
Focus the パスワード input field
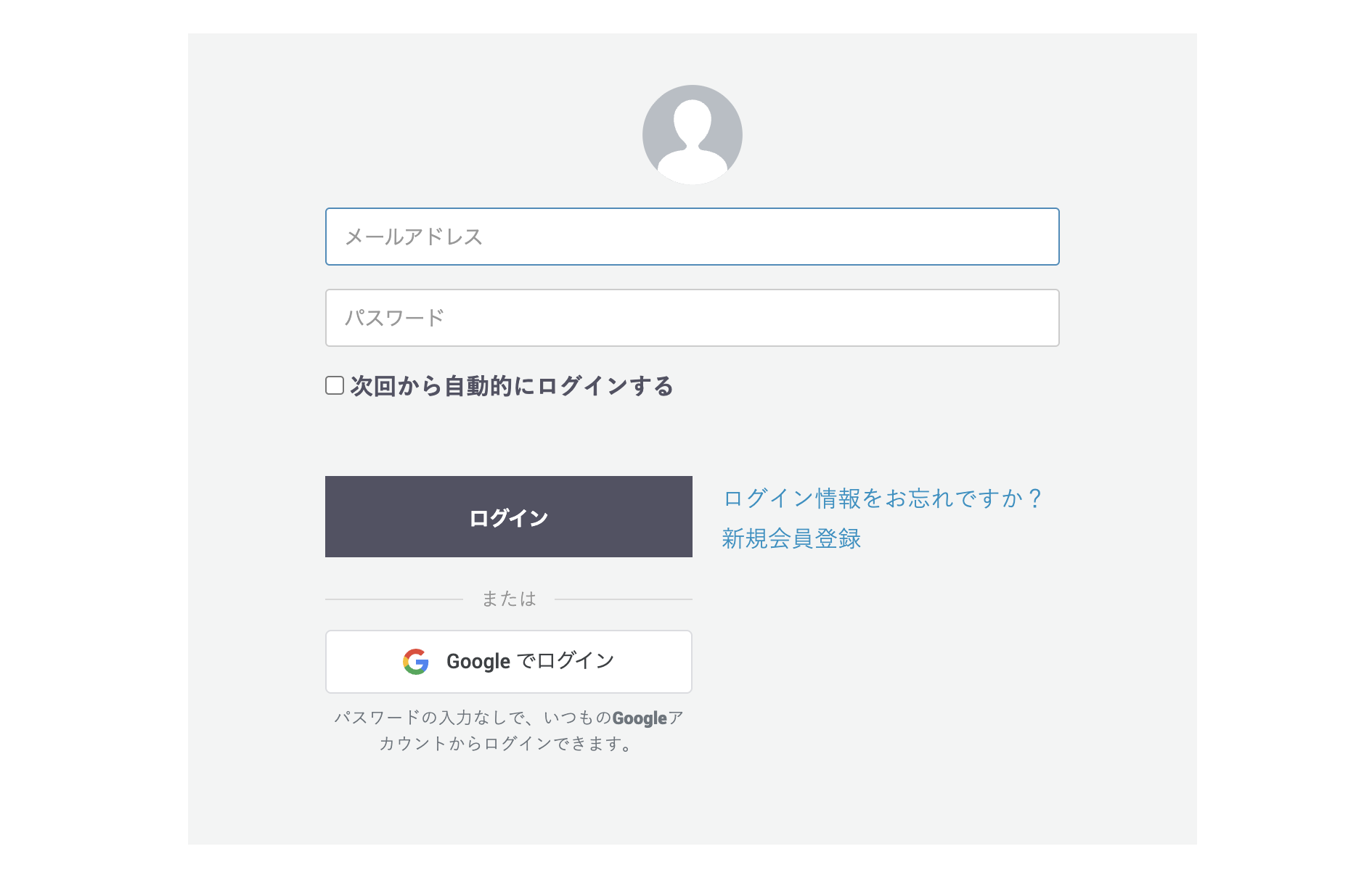(x=692, y=318)
